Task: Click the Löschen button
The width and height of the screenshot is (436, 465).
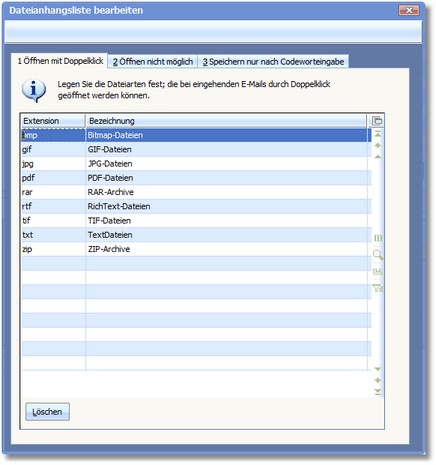Action: pos(48,412)
